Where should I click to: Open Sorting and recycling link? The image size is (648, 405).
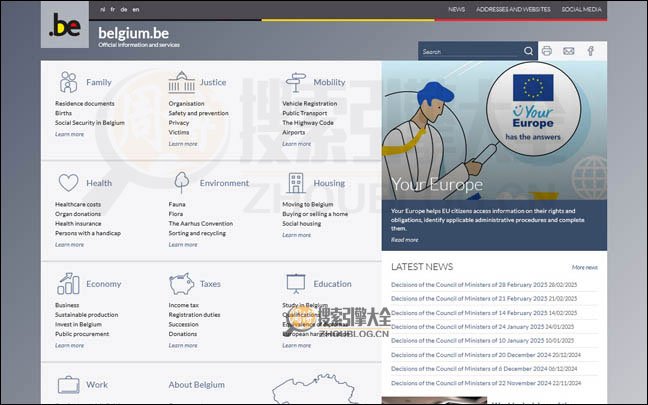pyautogui.click(x=197, y=233)
